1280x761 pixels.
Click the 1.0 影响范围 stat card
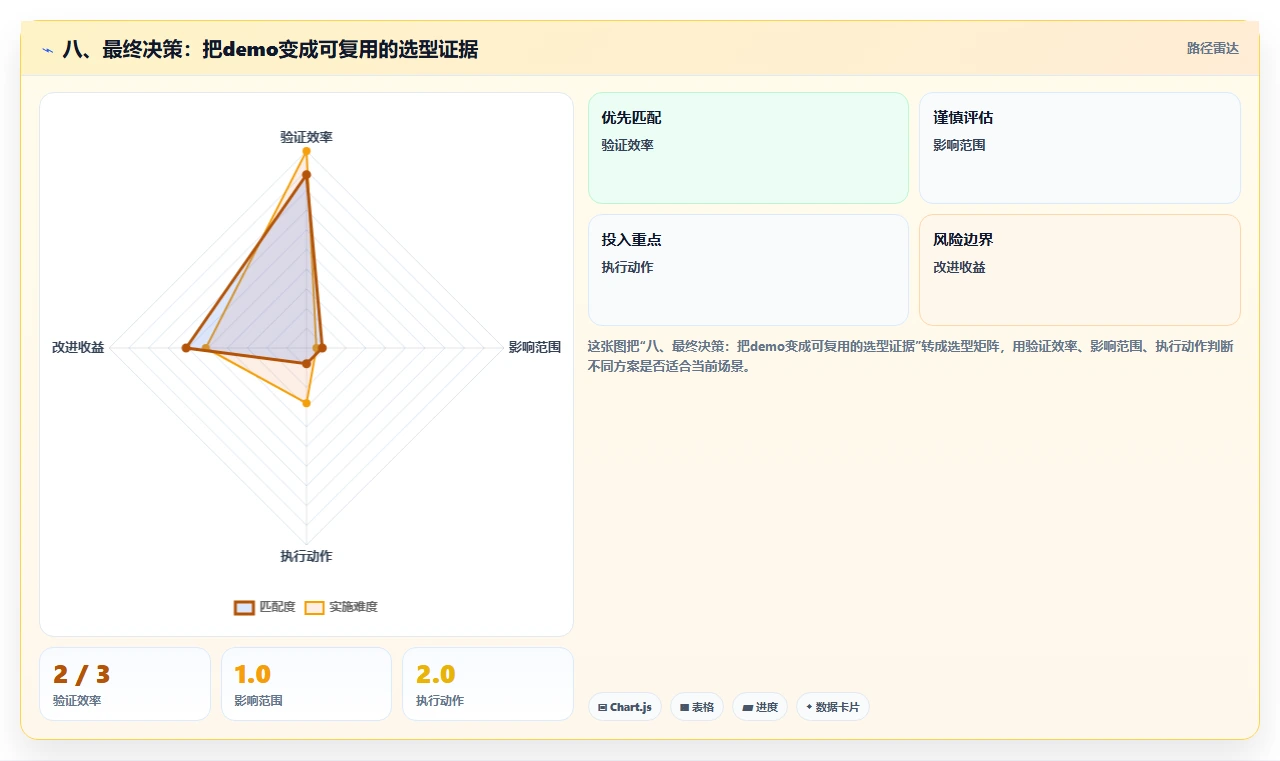click(x=306, y=684)
